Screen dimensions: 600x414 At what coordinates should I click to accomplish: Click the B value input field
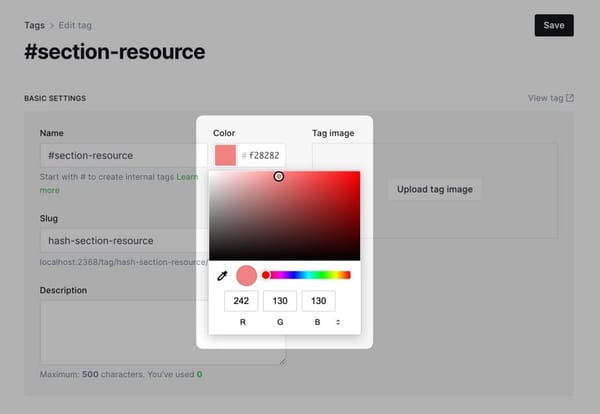click(318, 301)
